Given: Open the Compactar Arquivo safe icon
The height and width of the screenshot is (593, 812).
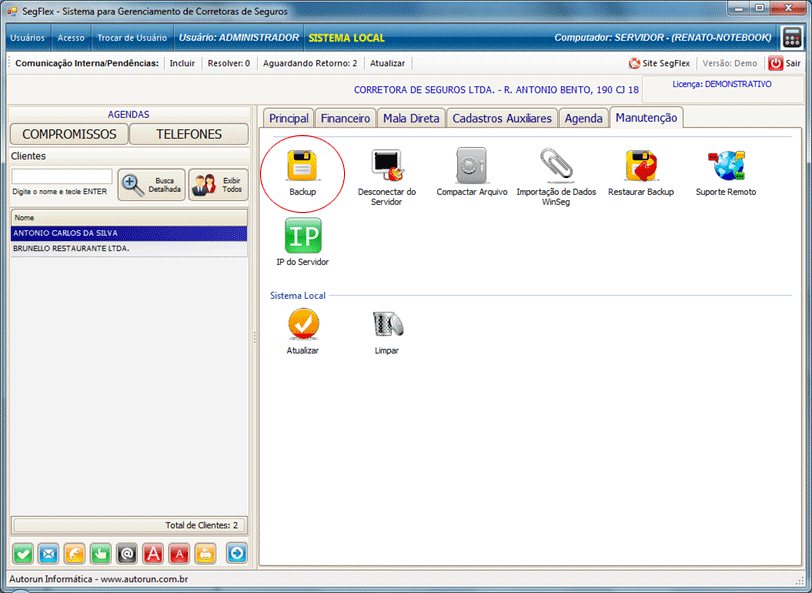Looking at the screenshot, I should (471, 166).
